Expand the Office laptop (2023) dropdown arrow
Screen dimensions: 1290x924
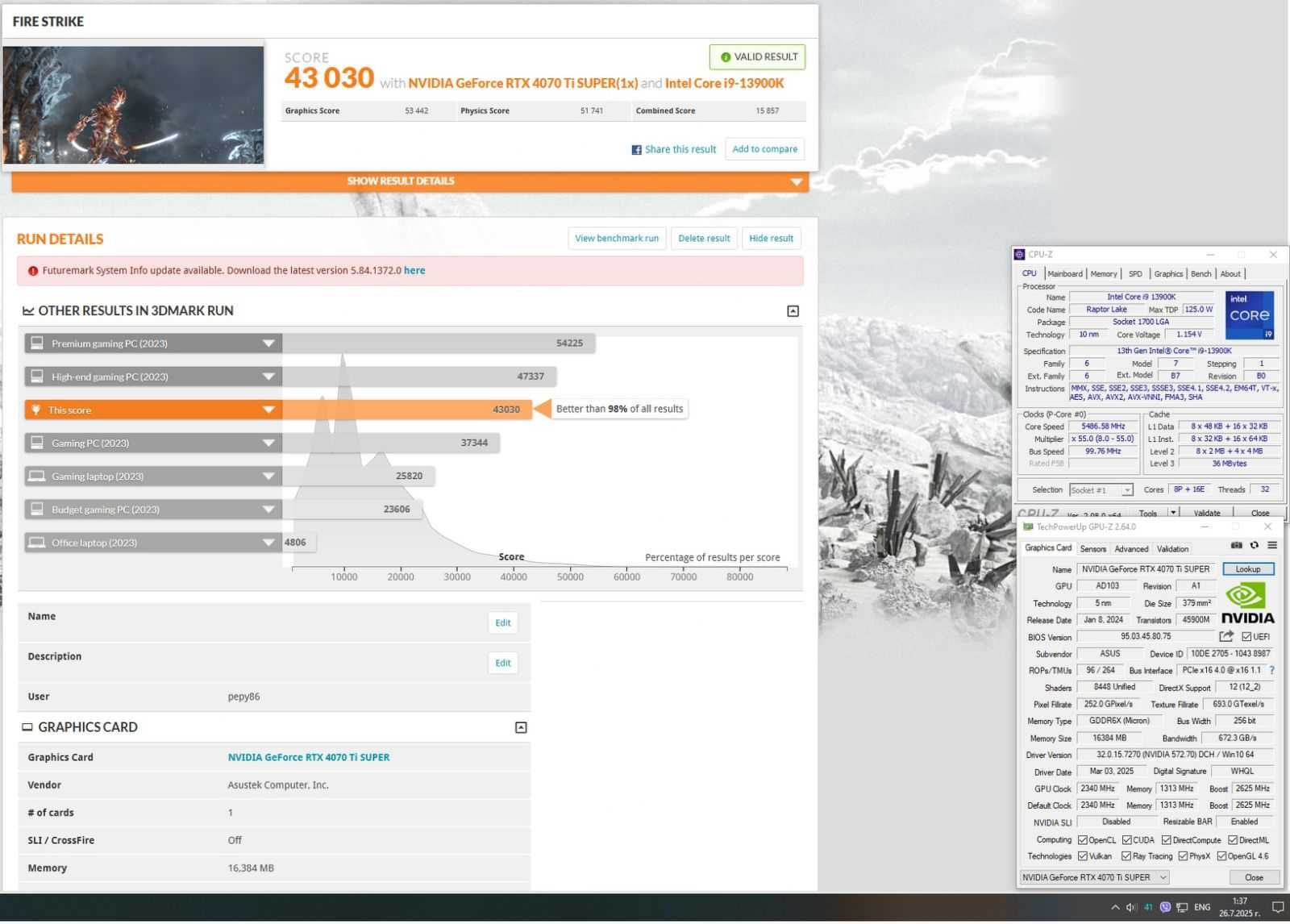(268, 543)
